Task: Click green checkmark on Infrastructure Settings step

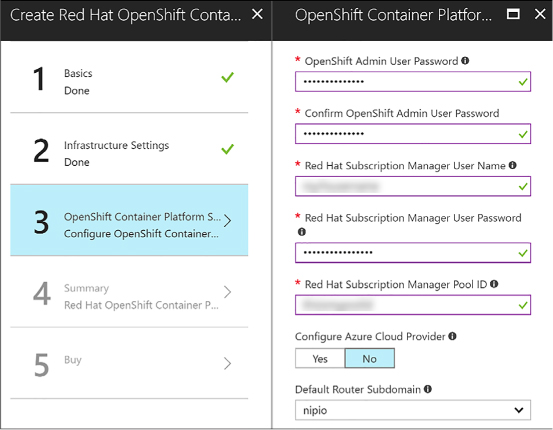Action: (227, 149)
